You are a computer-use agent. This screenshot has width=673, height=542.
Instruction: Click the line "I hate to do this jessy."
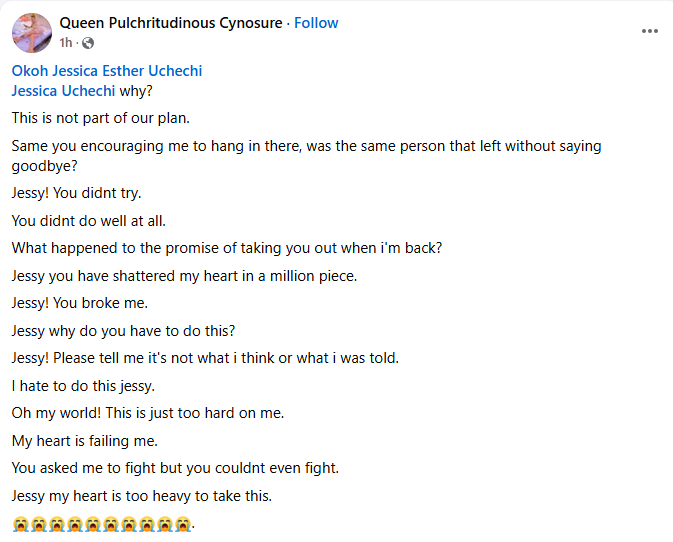pos(83,385)
